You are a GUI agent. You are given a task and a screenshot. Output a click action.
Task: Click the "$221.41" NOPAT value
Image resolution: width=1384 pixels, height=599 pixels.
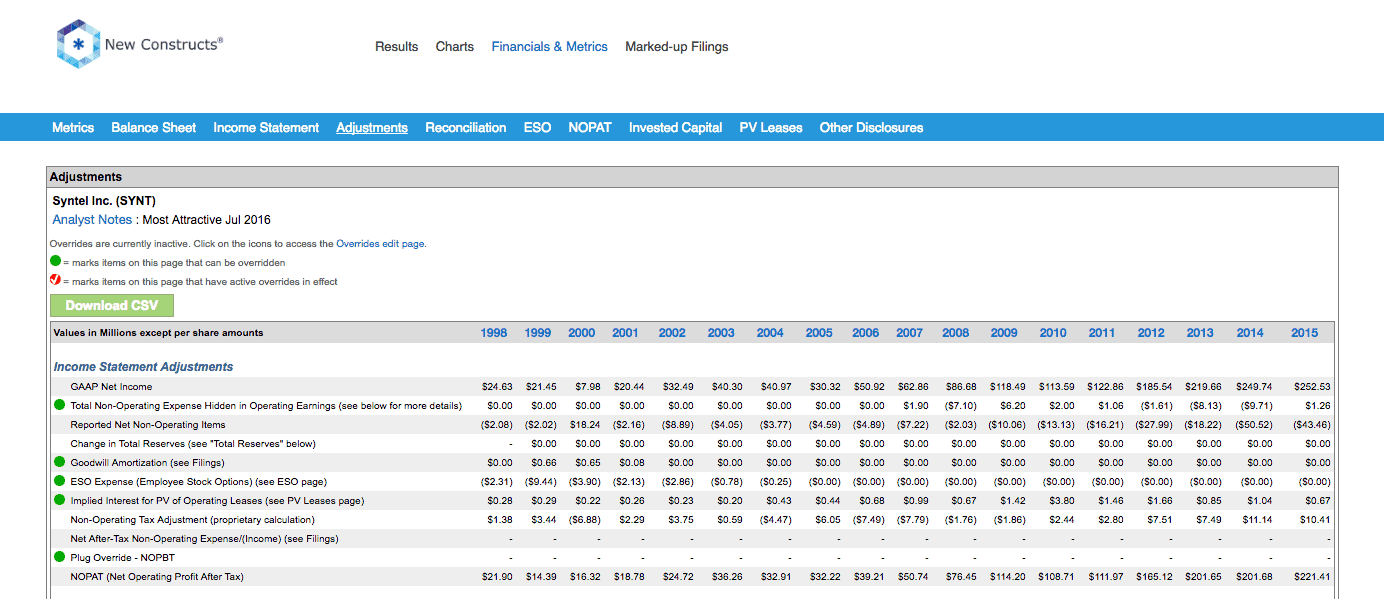click(x=1313, y=577)
